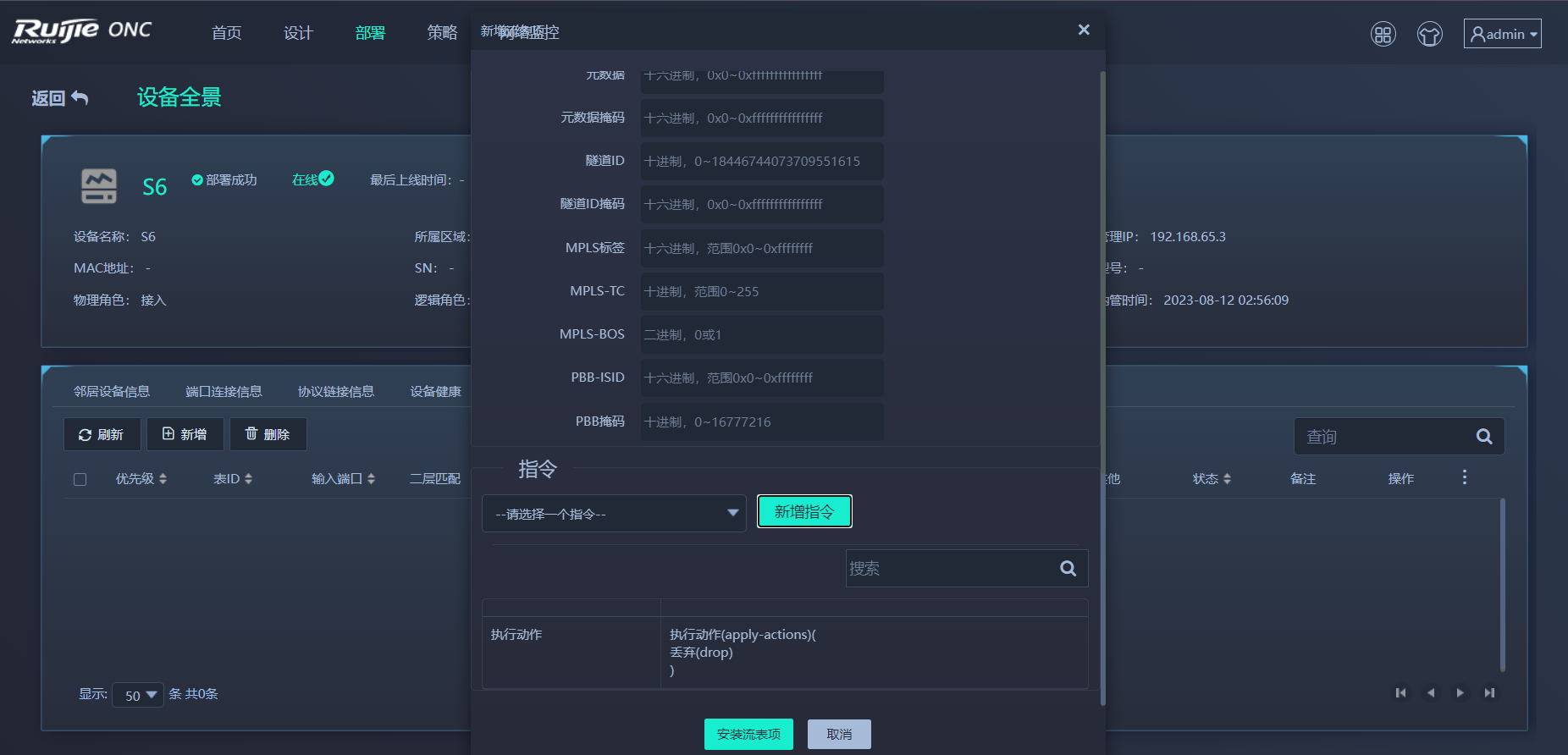Click the MPLS-TC input field
This screenshot has height=755, width=1568.
762,292
